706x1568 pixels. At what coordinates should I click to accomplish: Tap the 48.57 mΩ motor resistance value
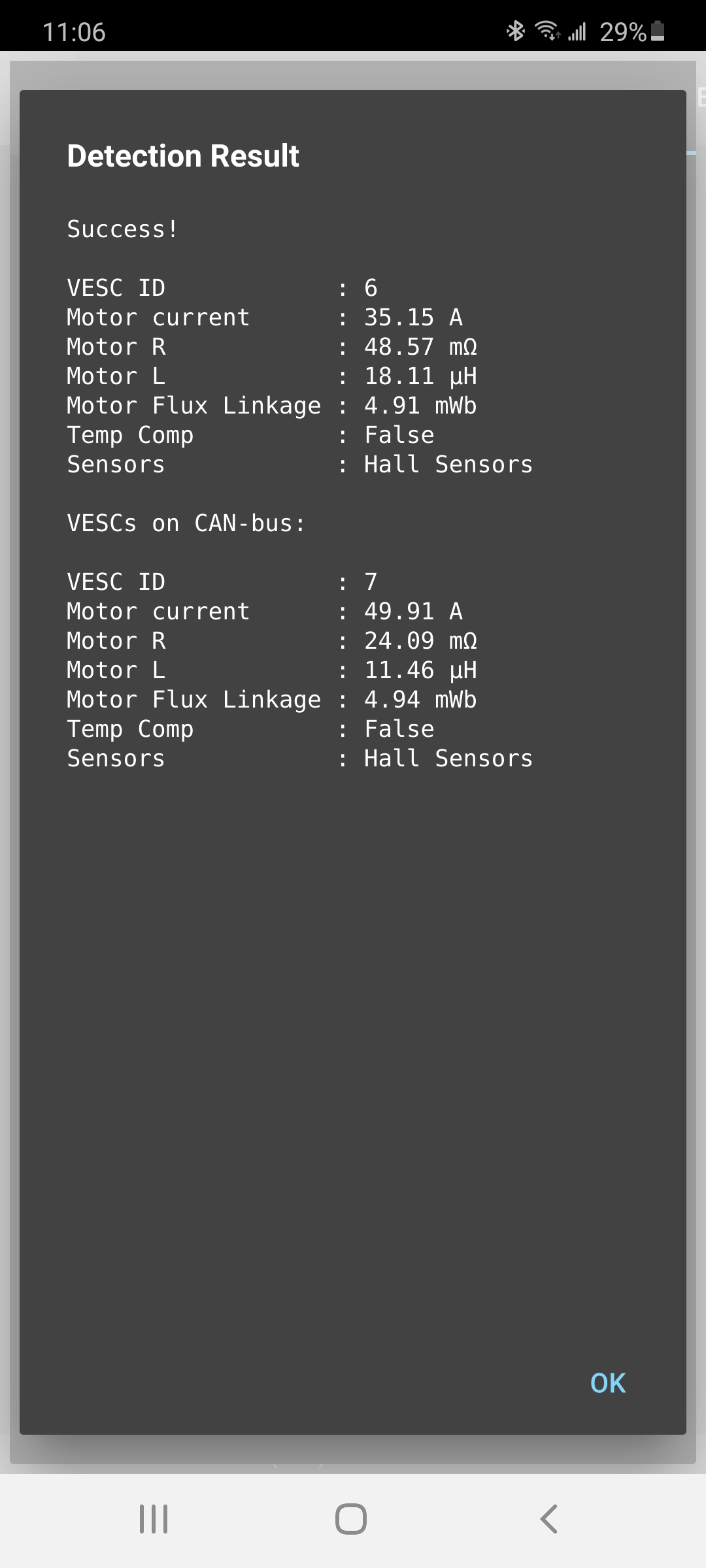point(420,347)
